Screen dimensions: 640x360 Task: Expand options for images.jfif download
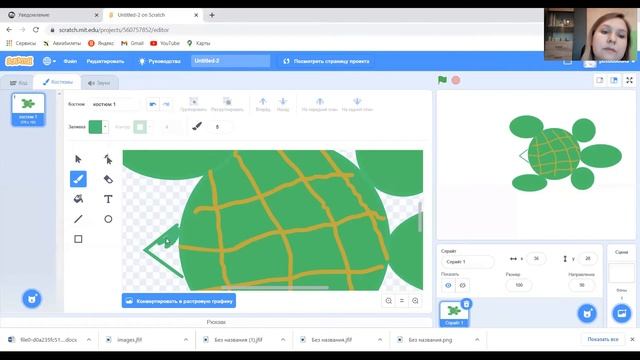click(186, 340)
